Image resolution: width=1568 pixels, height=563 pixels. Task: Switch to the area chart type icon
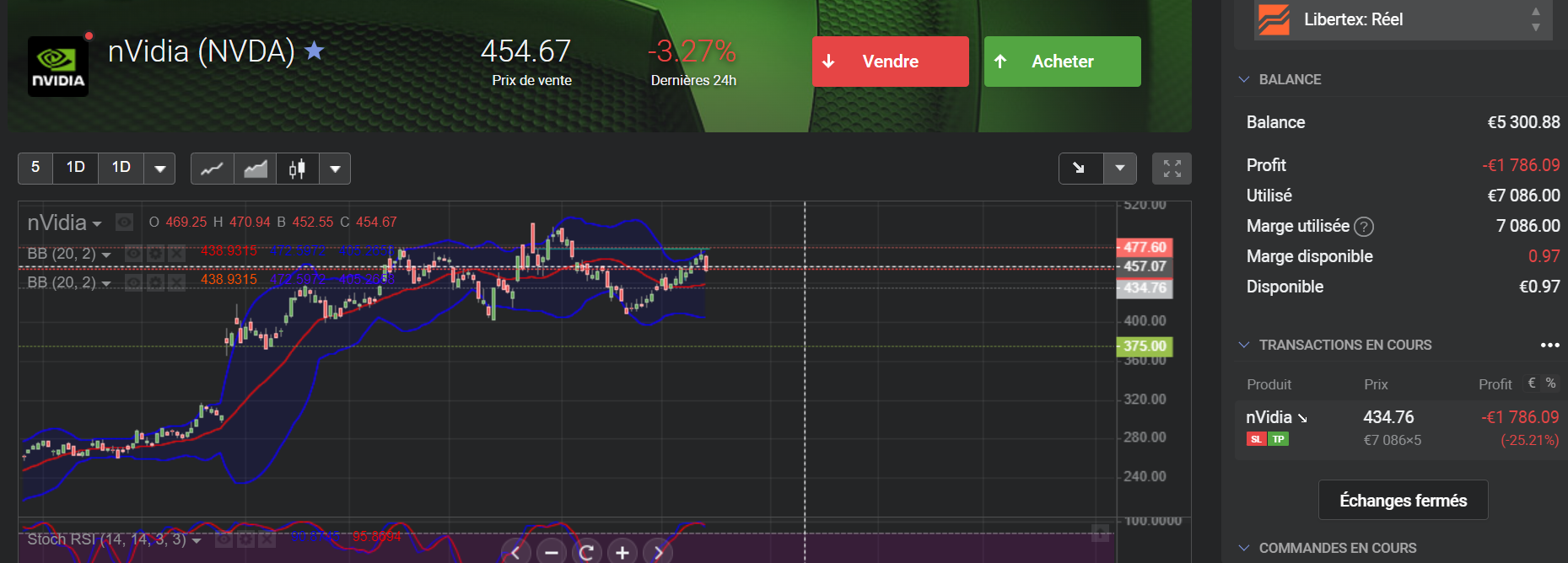pyautogui.click(x=256, y=169)
